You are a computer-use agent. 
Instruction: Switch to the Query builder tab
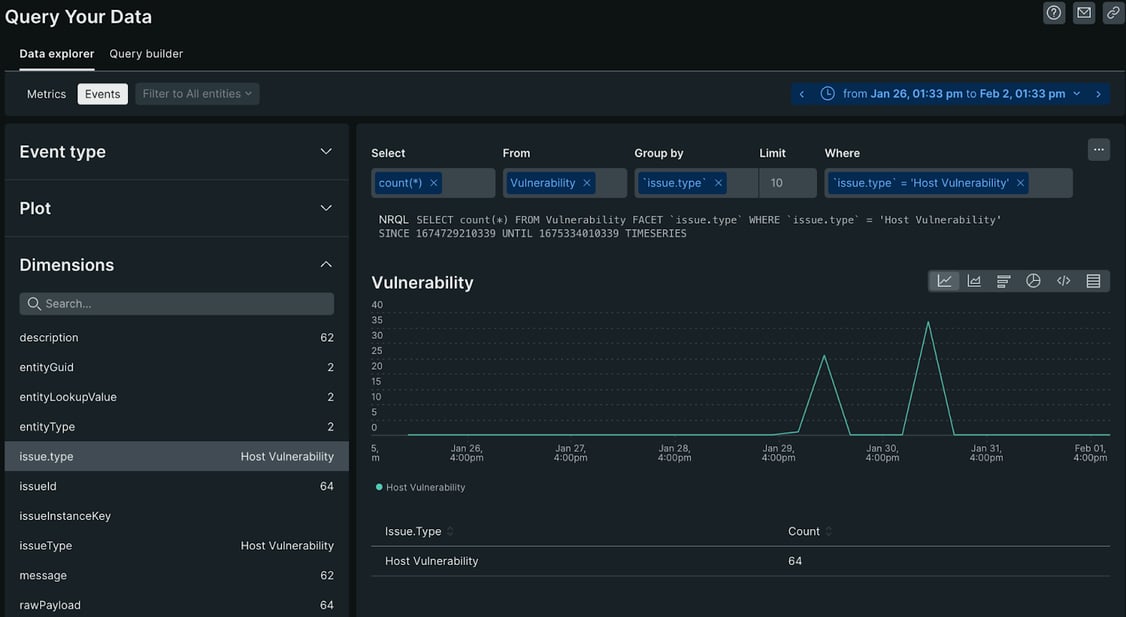(146, 53)
